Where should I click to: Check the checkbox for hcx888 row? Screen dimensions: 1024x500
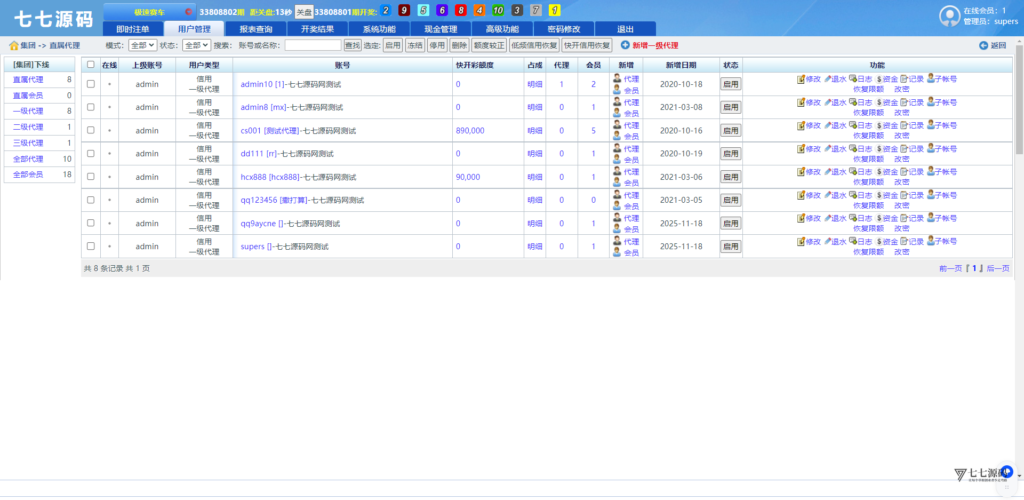click(x=91, y=176)
